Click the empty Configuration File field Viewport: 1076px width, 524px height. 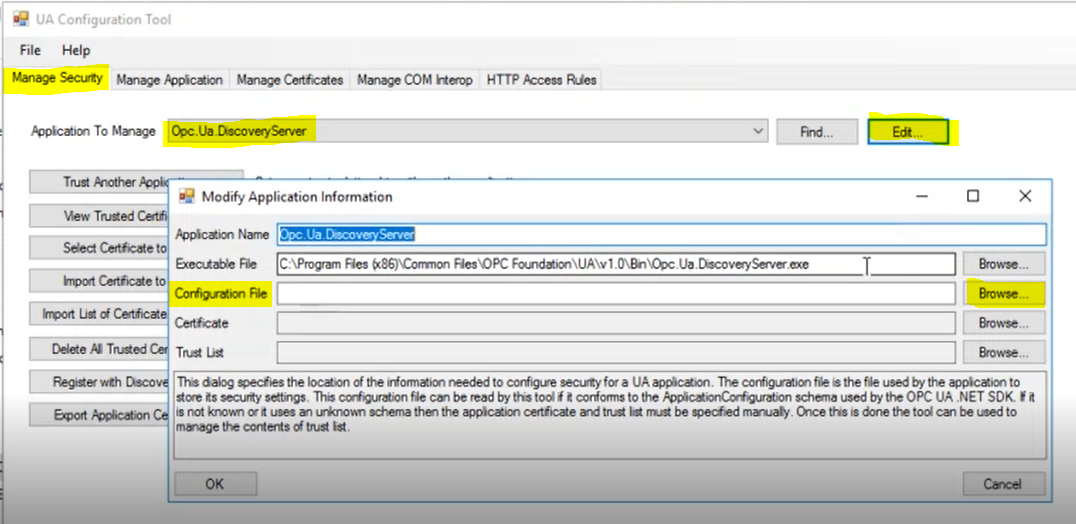[x=616, y=294]
